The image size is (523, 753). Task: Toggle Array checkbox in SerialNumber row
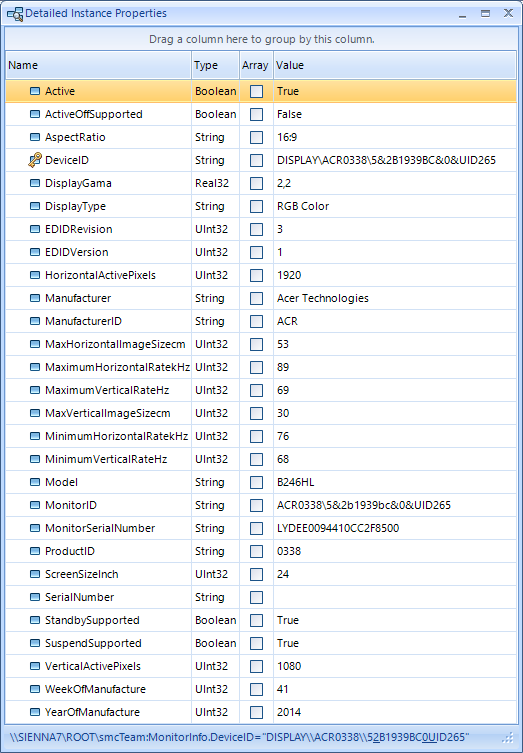[256, 597]
